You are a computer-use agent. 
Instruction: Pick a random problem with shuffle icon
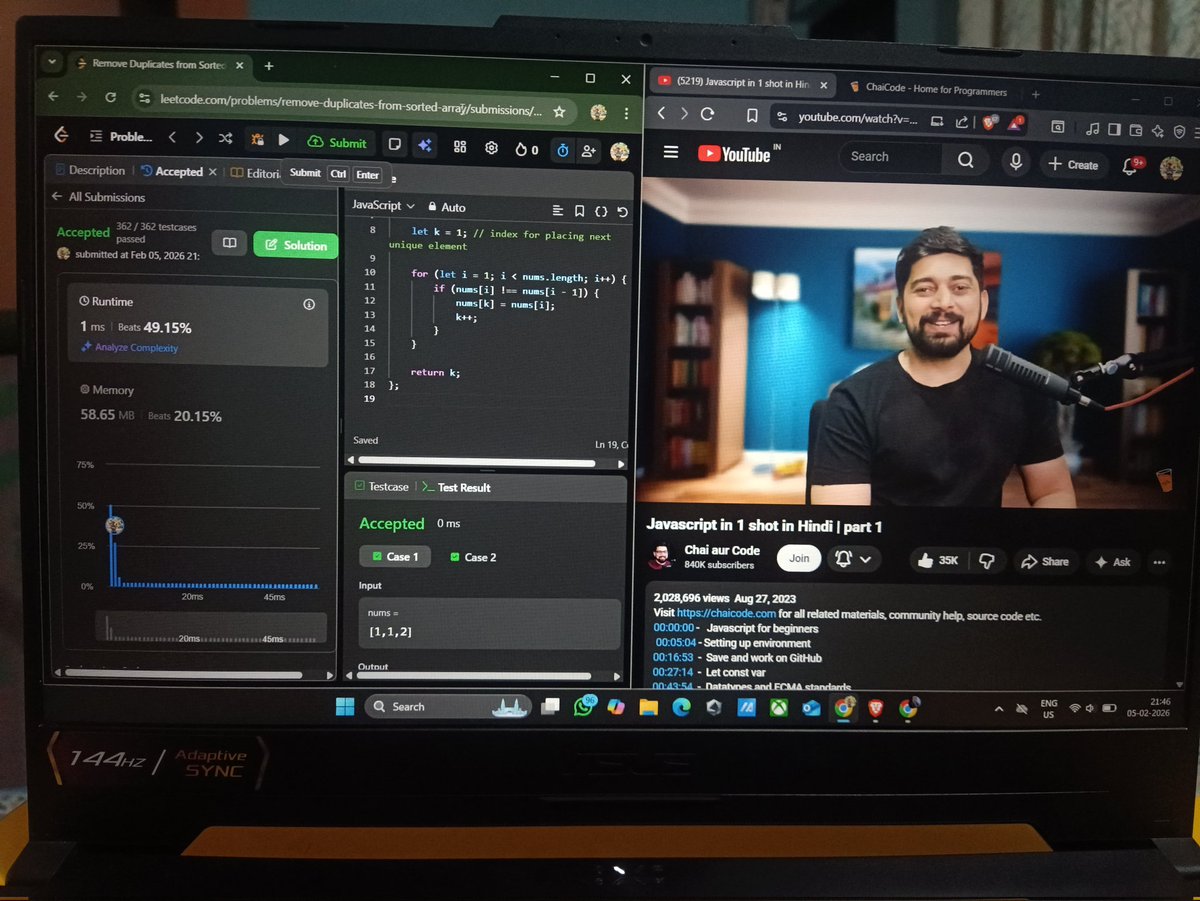click(x=226, y=139)
